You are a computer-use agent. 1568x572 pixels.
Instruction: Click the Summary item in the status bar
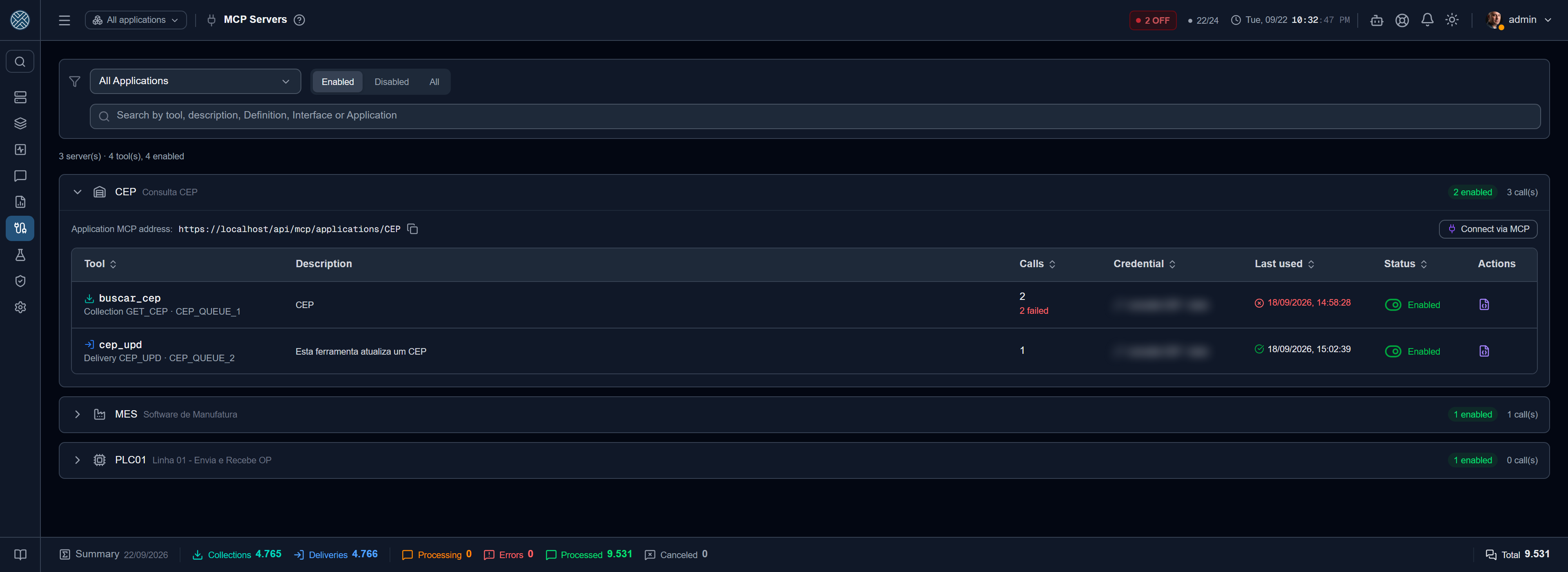point(114,554)
